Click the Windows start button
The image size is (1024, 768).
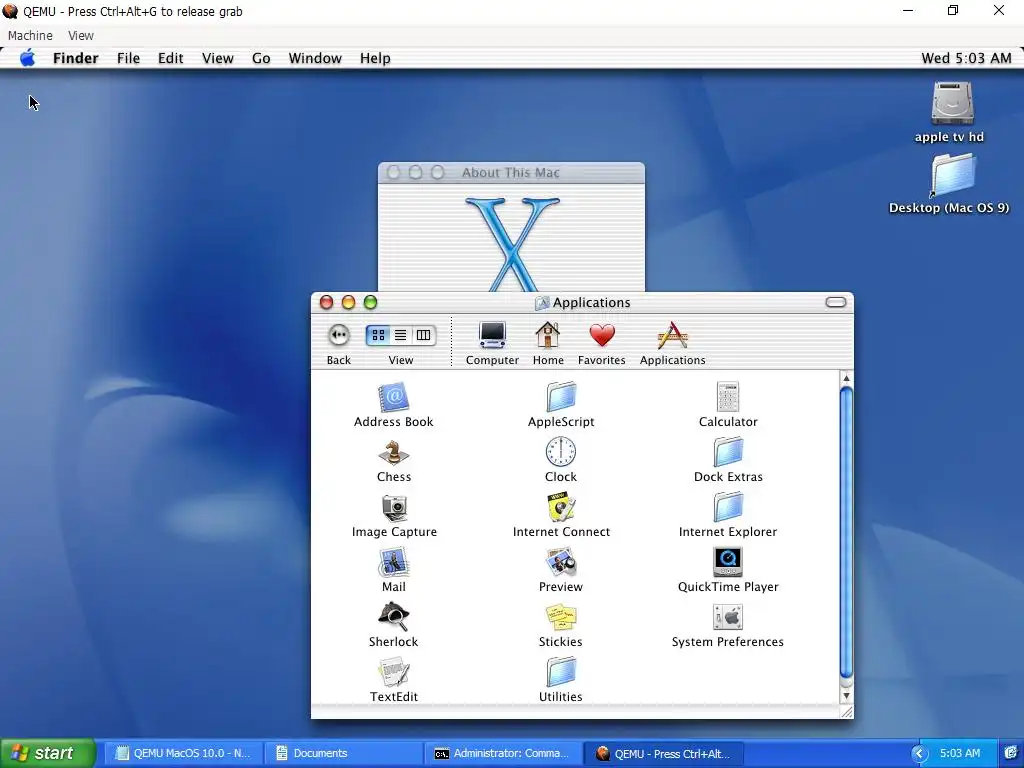point(48,753)
